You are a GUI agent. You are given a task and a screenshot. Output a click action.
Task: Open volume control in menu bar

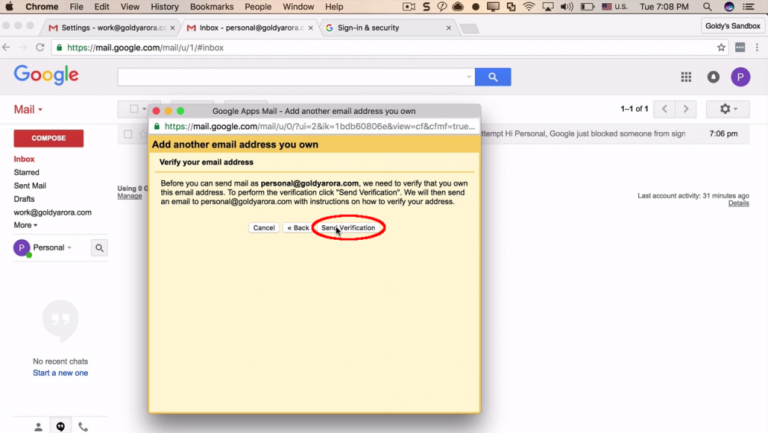567,7
